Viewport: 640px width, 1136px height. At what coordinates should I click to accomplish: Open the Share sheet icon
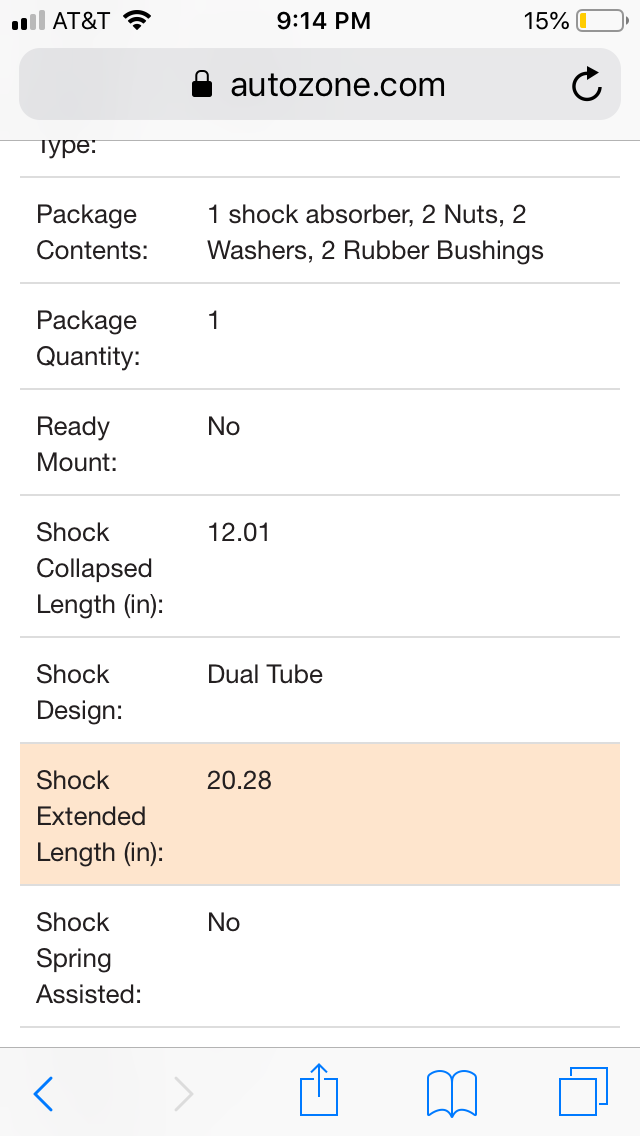(319, 1089)
